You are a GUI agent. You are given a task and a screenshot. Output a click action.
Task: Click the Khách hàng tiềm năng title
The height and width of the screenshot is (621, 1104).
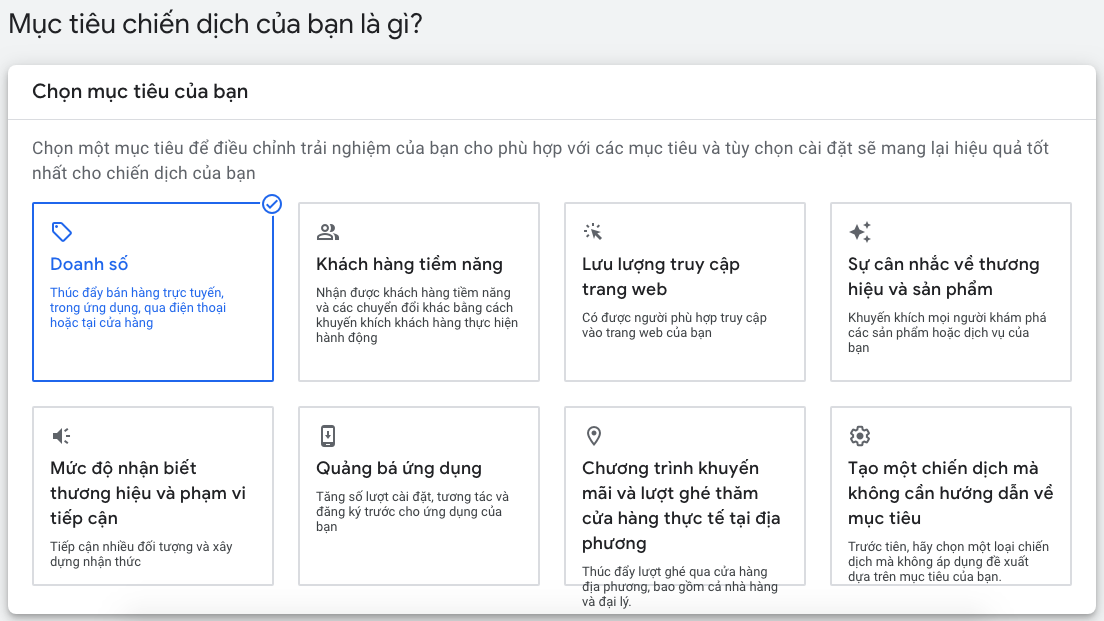click(409, 264)
